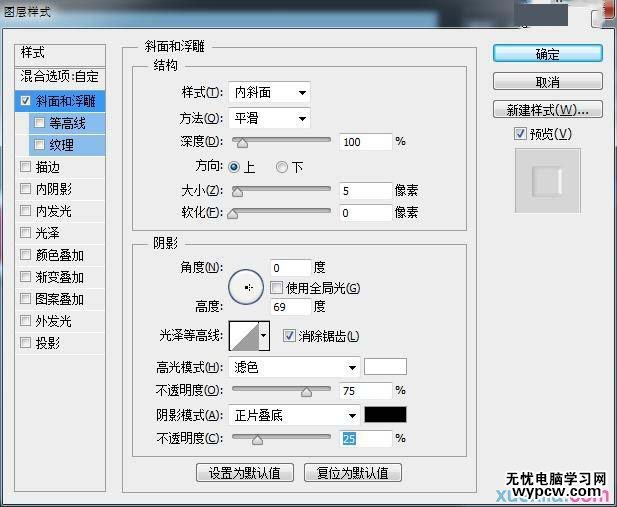Screen dimensions: 617x507
Task: Click the white highlight color swatch
Action: pyautogui.click(x=385, y=367)
